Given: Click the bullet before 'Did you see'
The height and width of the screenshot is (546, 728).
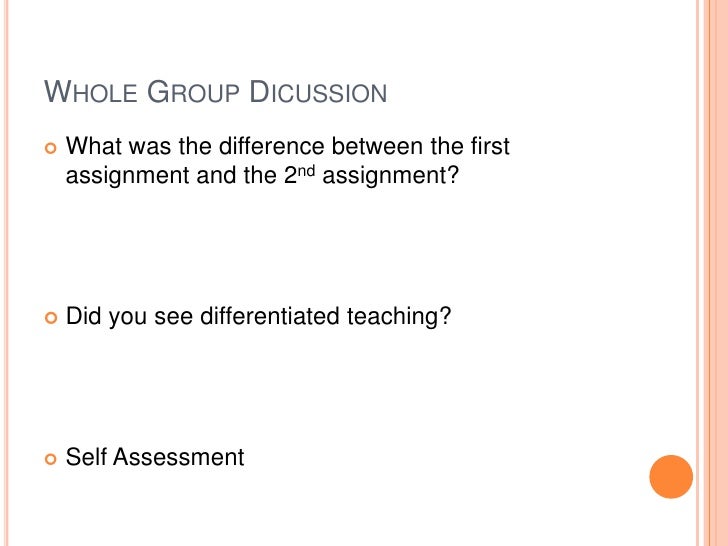Looking at the screenshot, I should (x=51, y=318).
